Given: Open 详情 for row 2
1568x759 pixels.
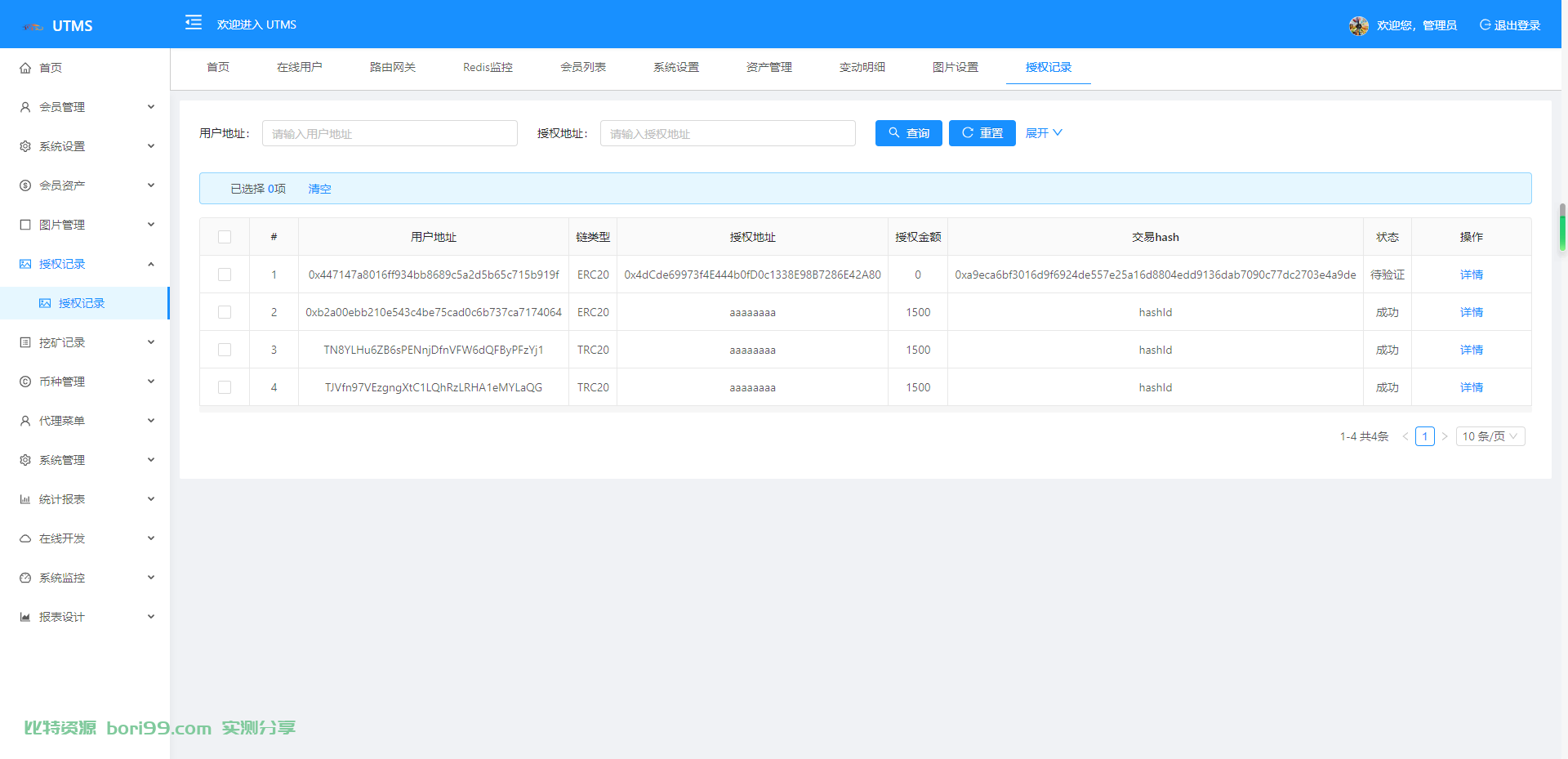Looking at the screenshot, I should tap(1472, 312).
